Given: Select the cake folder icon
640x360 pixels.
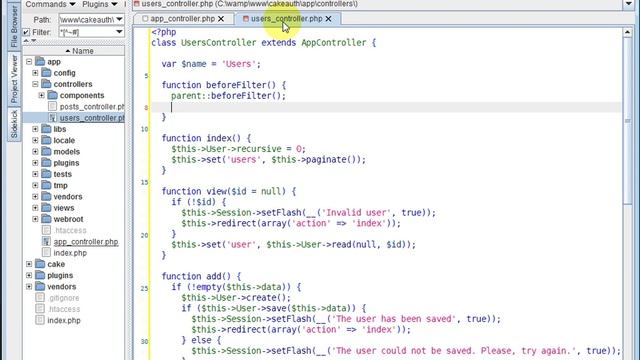Looking at the screenshot, I should pos(40,264).
